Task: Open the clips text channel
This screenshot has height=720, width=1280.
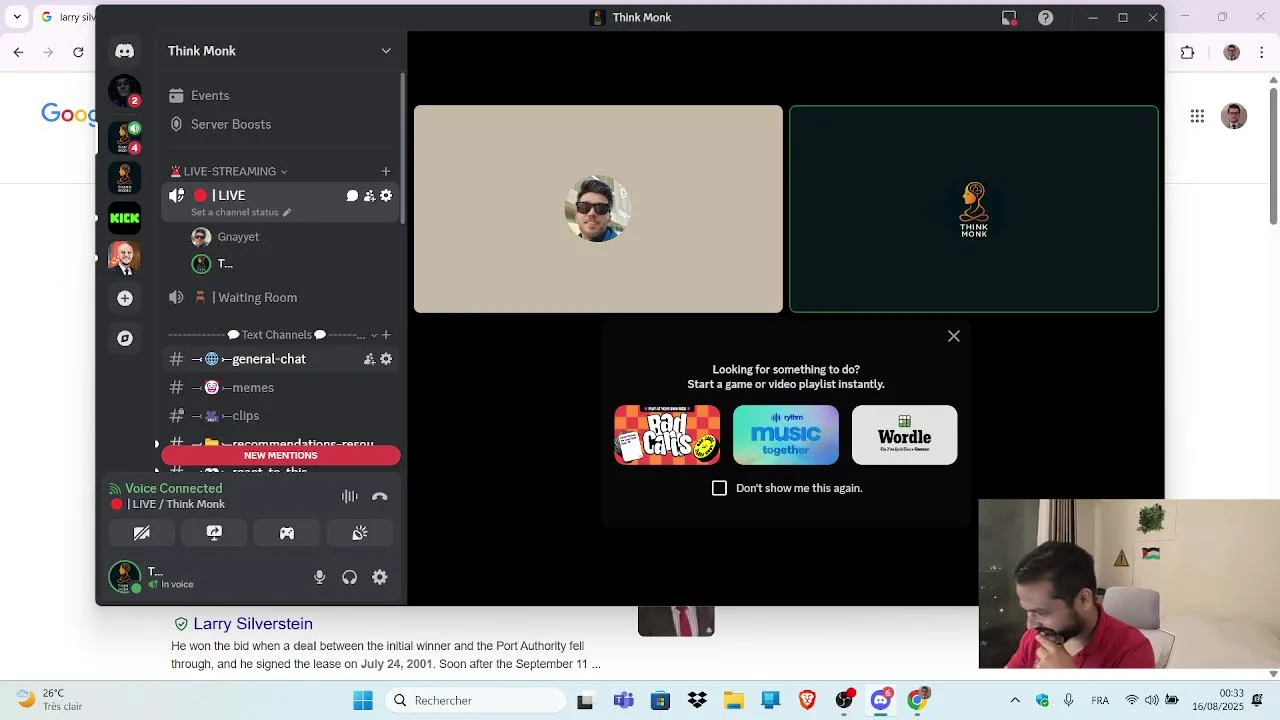Action: coord(281,415)
